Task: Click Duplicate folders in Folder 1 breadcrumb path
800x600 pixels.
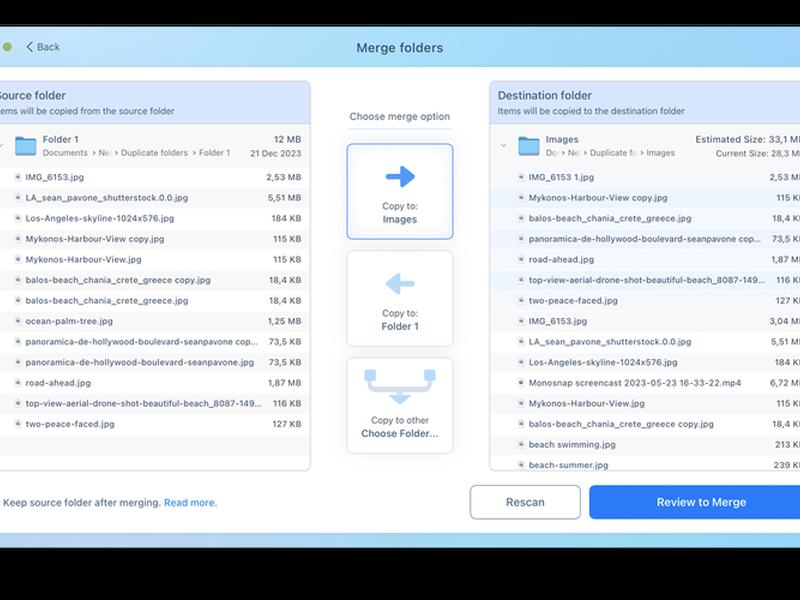Action: click(x=154, y=153)
